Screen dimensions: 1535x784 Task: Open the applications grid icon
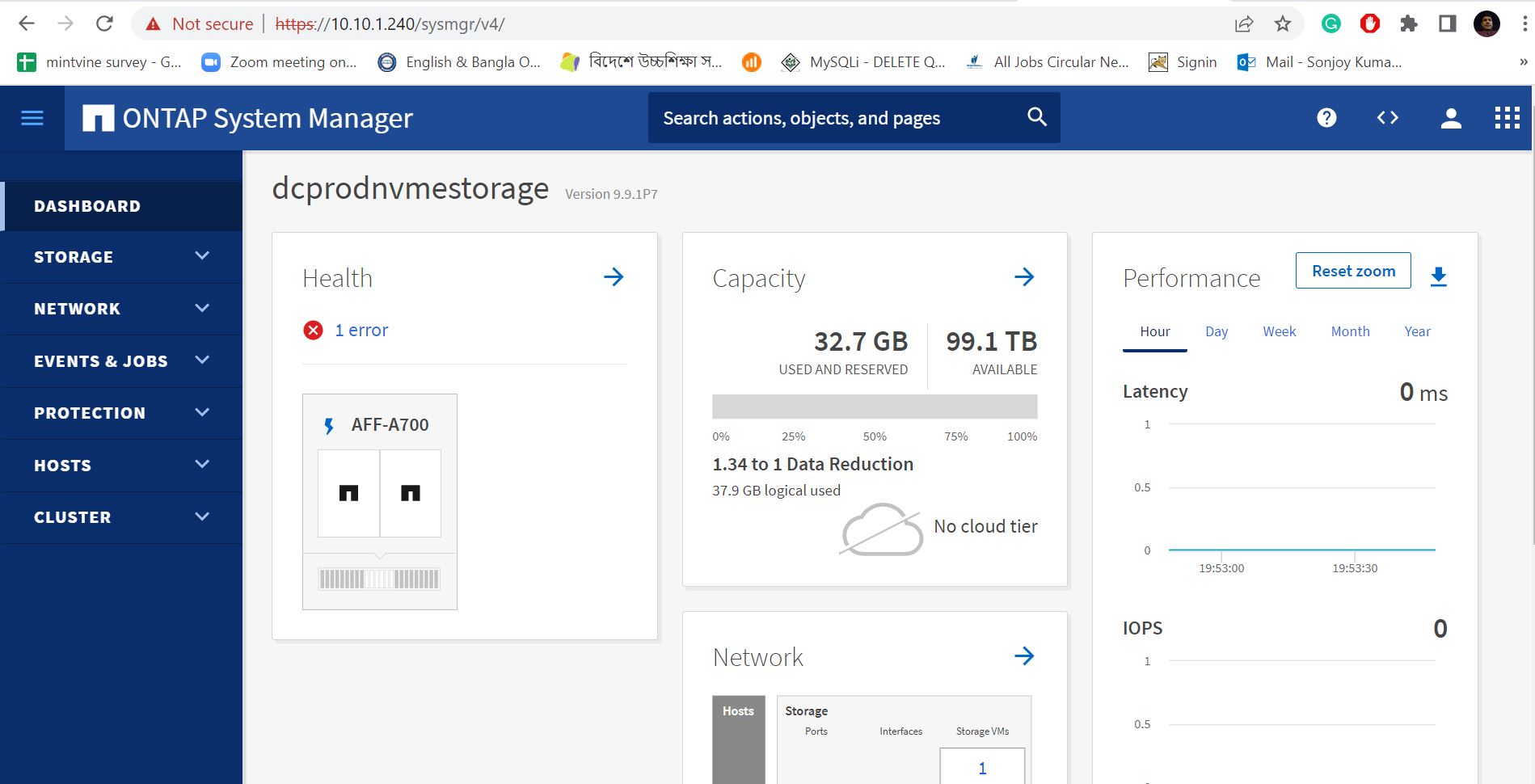1507,118
